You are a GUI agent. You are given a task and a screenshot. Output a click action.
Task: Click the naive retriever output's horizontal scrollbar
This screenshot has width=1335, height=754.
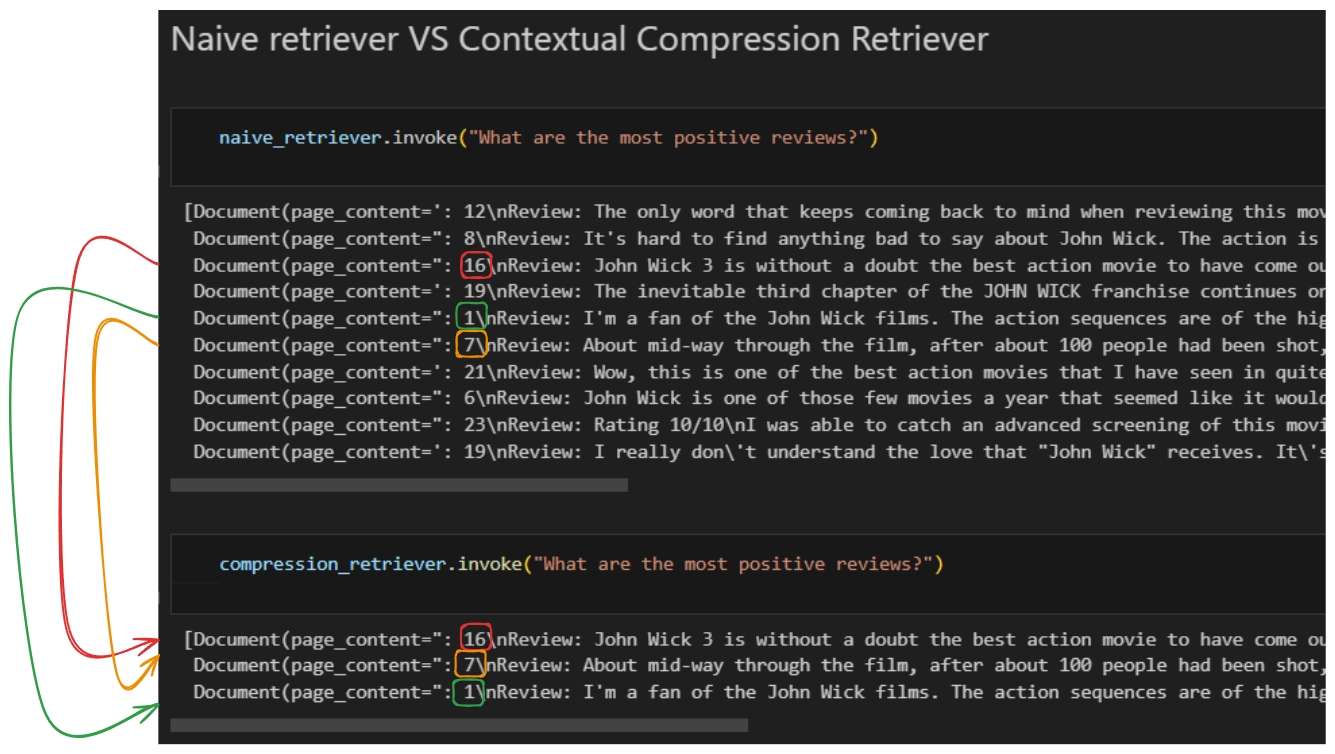(x=399, y=485)
